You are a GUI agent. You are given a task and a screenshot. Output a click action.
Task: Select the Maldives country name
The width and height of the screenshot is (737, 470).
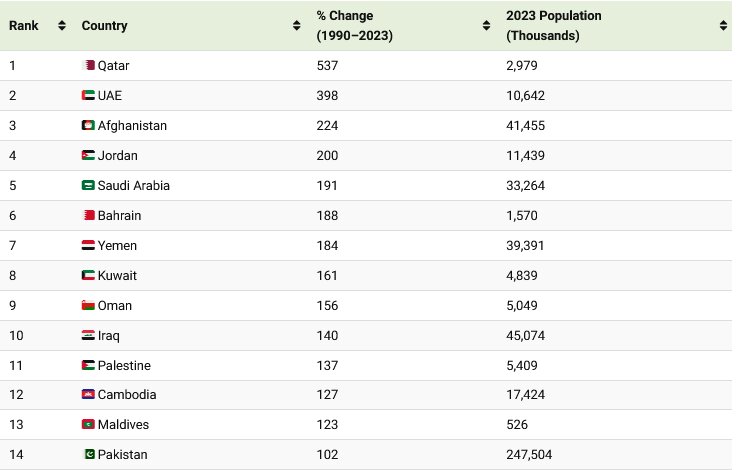[x=124, y=425]
